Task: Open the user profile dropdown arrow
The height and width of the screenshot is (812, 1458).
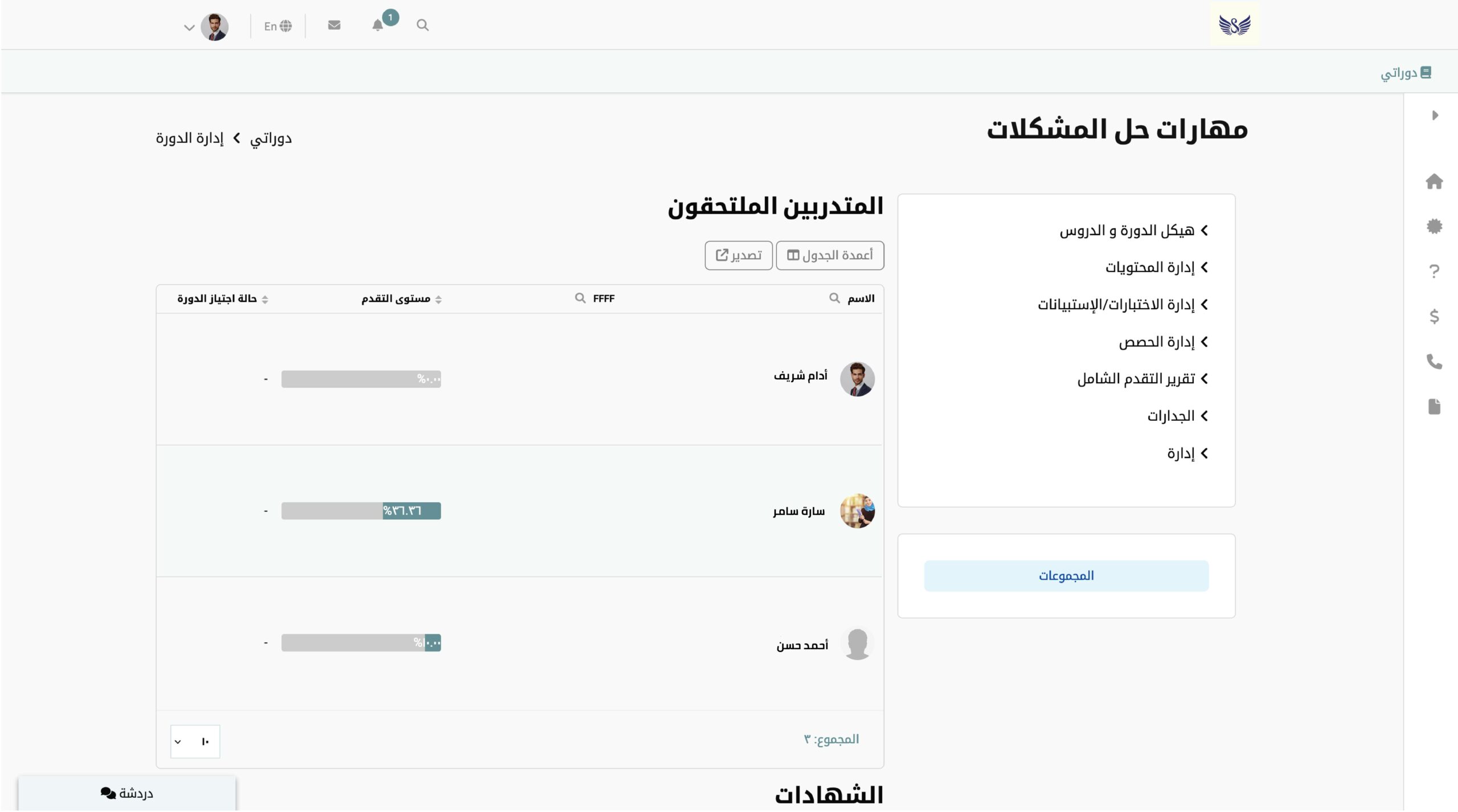Action: [189, 27]
